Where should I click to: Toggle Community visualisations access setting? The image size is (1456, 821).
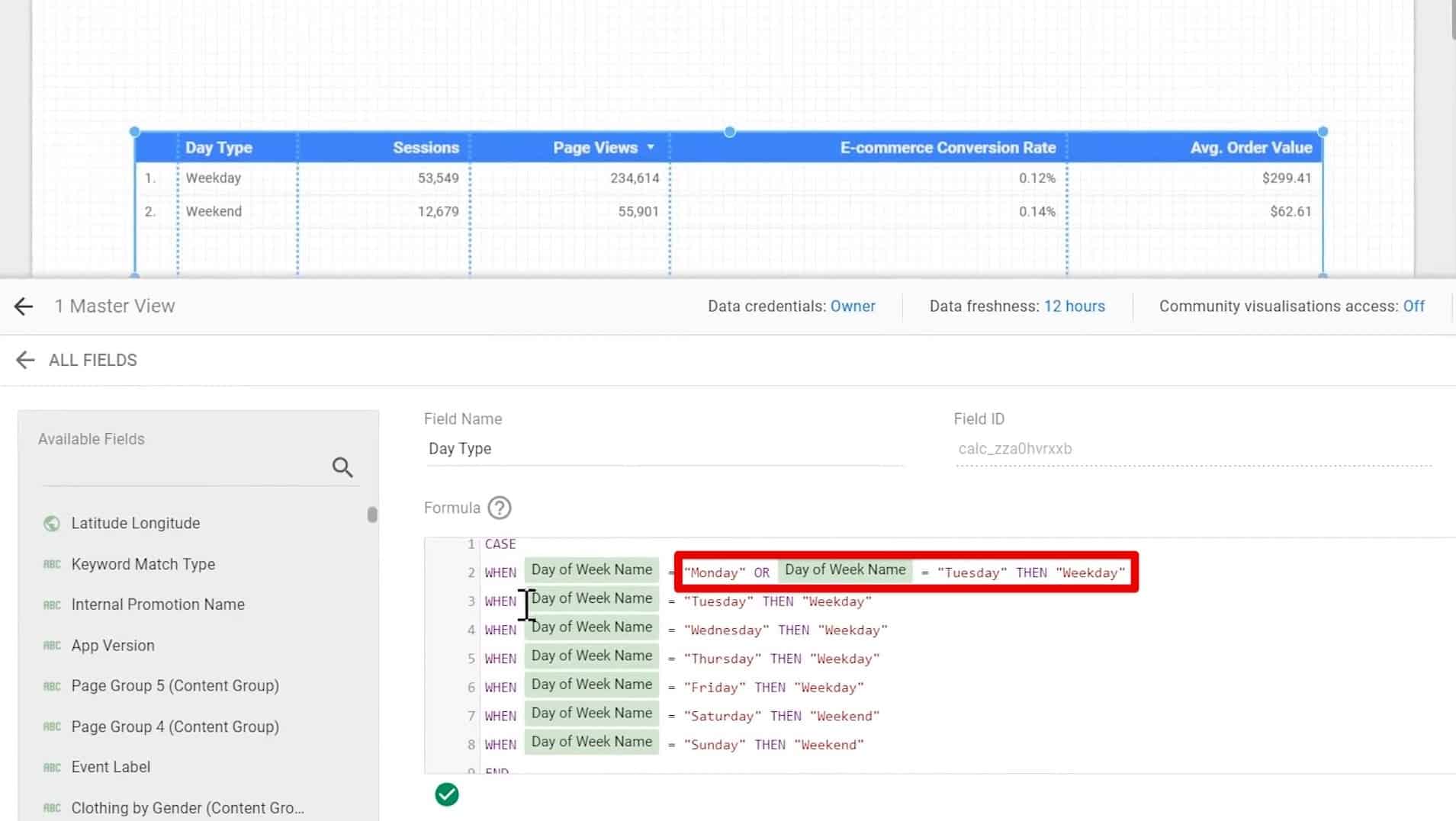click(x=1413, y=306)
